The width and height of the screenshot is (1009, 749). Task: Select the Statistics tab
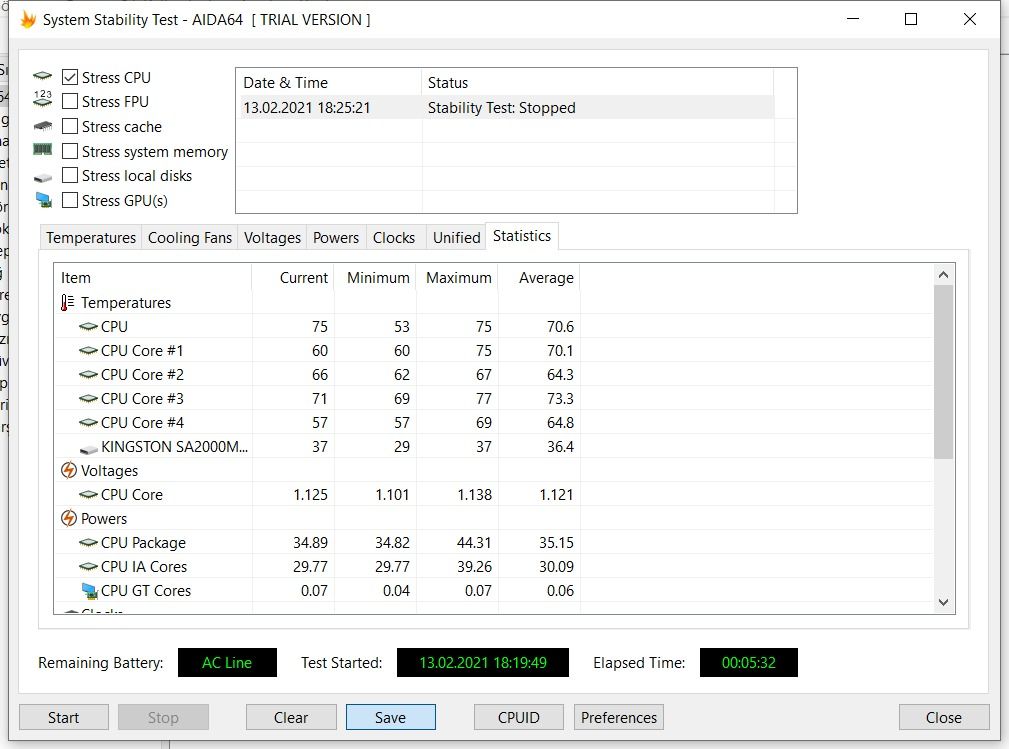click(522, 236)
